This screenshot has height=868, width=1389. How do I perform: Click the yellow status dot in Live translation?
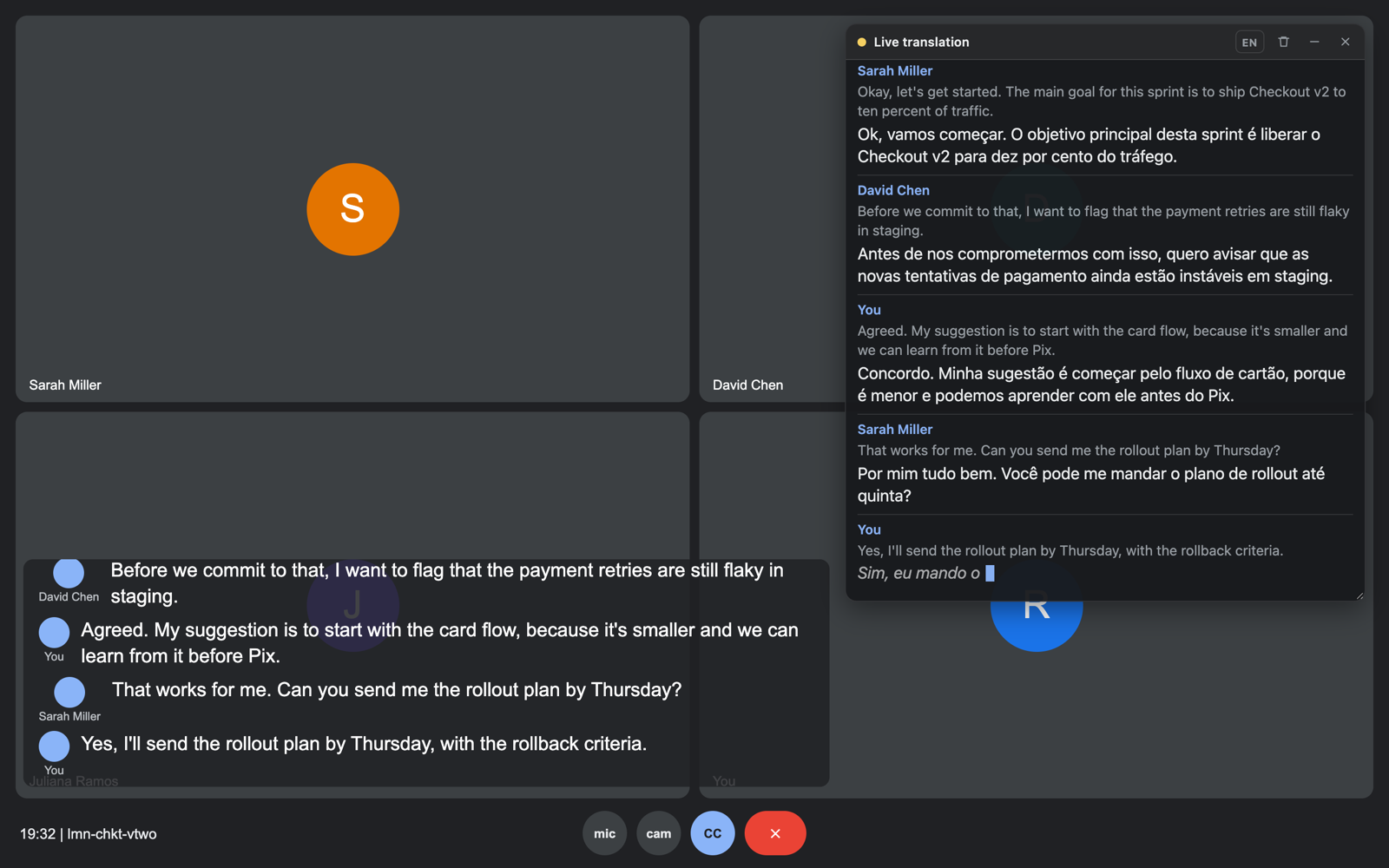862,42
